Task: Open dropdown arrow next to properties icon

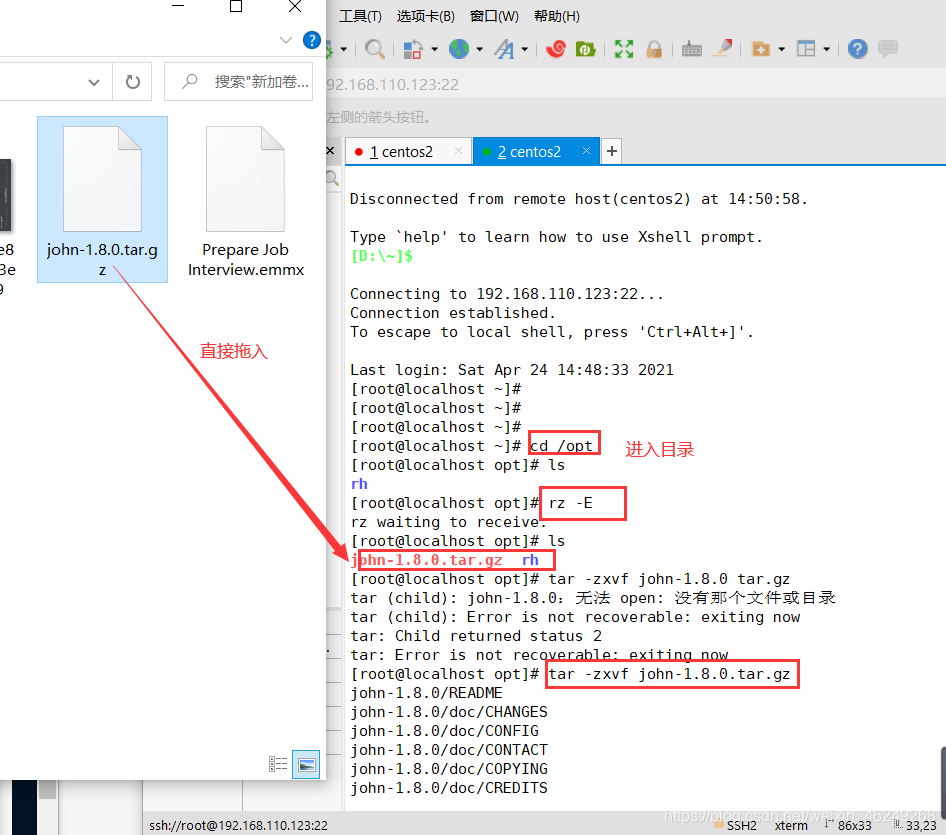Action: (x=434, y=49)
